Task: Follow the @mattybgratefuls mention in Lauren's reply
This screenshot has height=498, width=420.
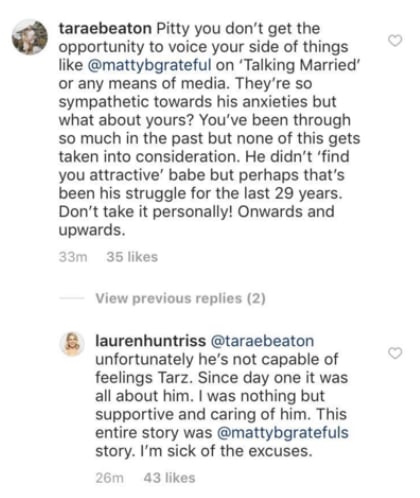Action: (282, 433)
